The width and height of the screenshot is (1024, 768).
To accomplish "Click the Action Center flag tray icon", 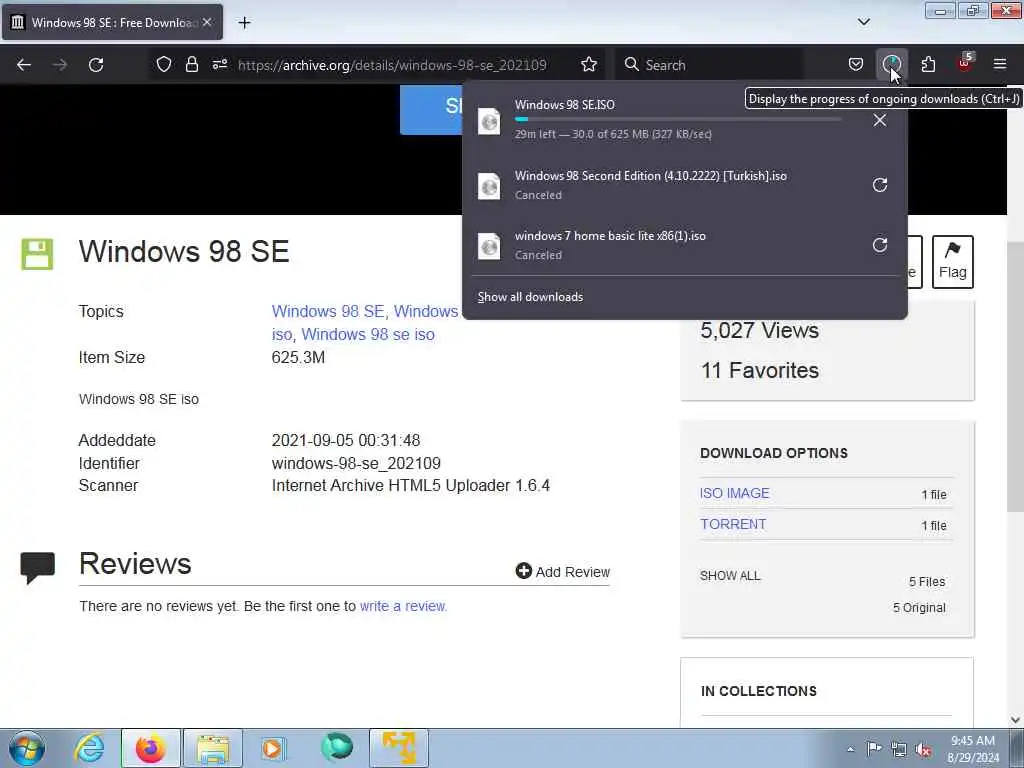I will tap(874, 748).
